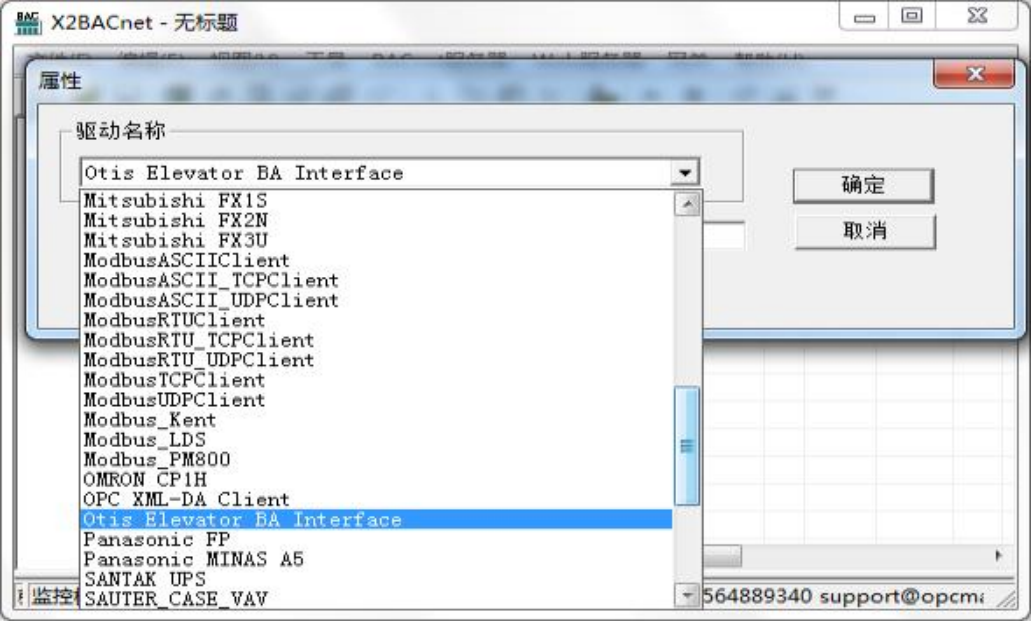The width and height of the screenshot is (1031, 622).
Task: Click support@opcm text in the status bar
Action: pos(901,596)
